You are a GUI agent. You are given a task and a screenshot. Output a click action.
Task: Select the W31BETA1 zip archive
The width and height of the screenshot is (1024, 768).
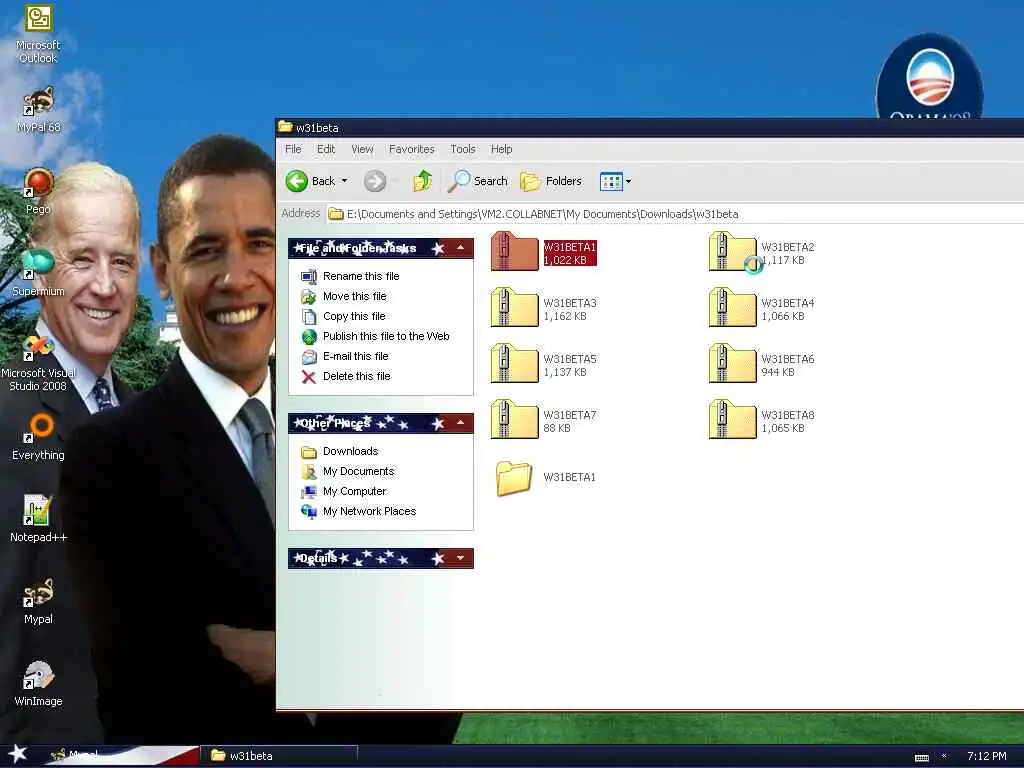543,252
